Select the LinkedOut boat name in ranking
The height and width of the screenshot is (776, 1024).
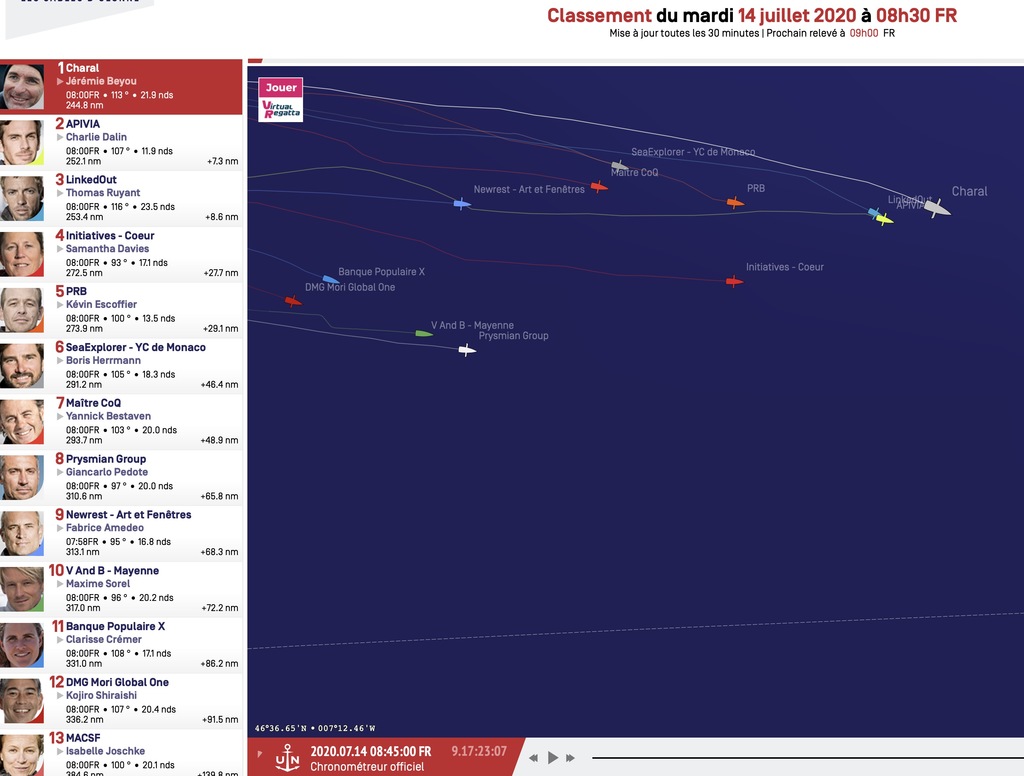[x=91, y=180]
